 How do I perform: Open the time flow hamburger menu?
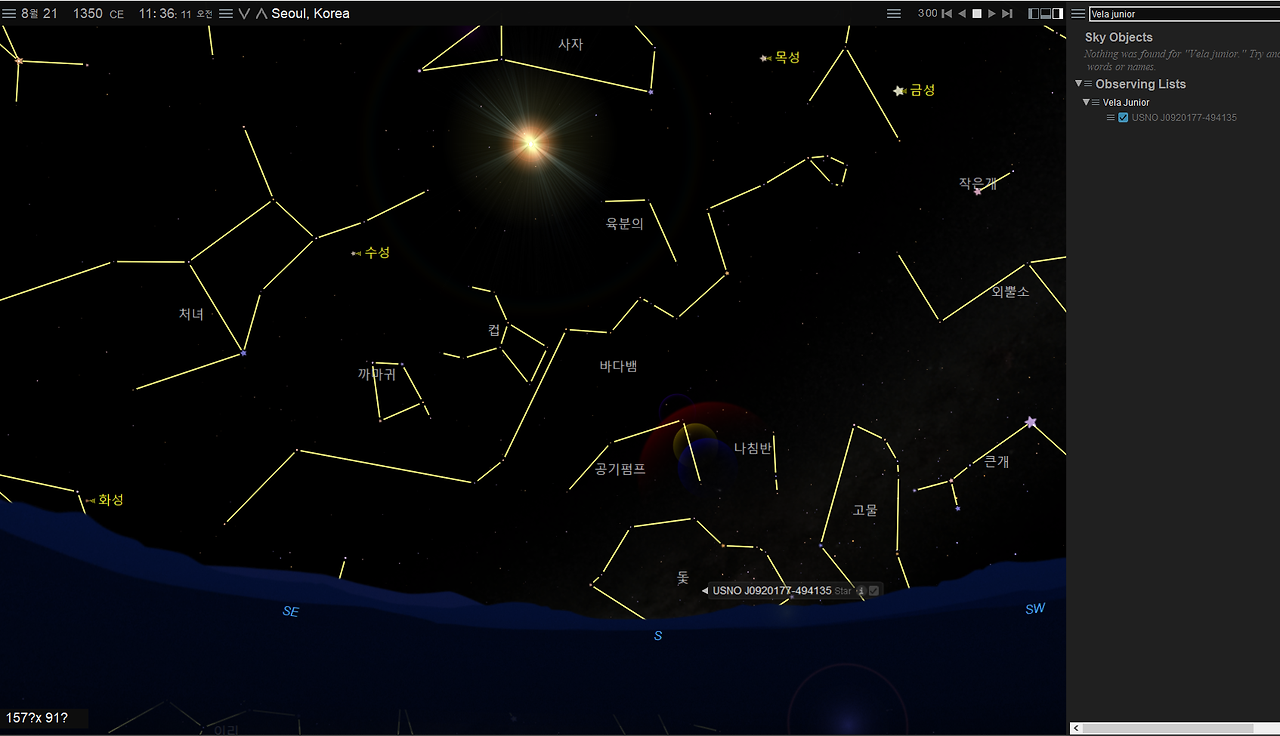coord(894,14)
